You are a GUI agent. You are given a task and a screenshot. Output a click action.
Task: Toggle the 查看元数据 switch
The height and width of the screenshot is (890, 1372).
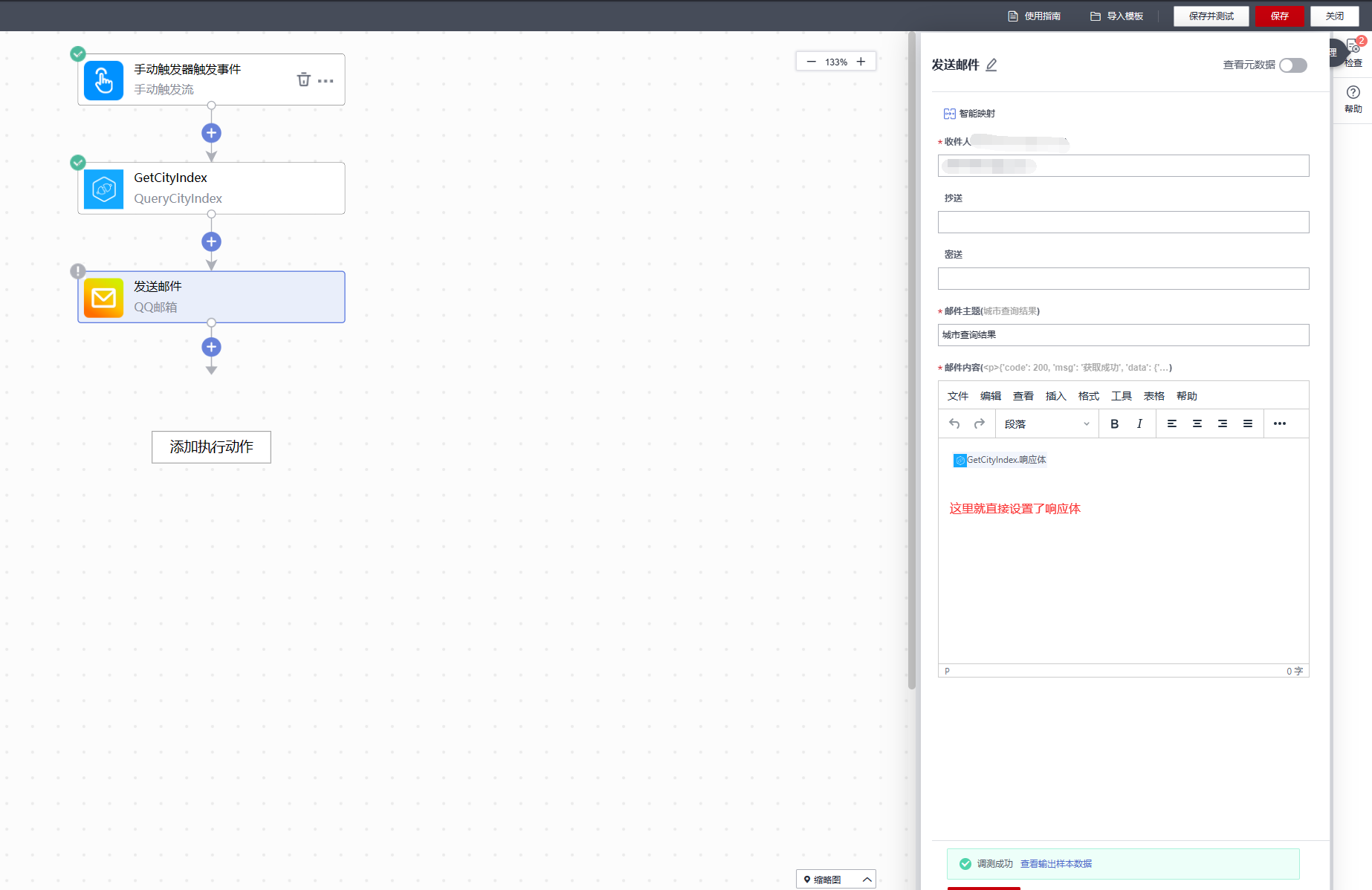coord(1293,65)
